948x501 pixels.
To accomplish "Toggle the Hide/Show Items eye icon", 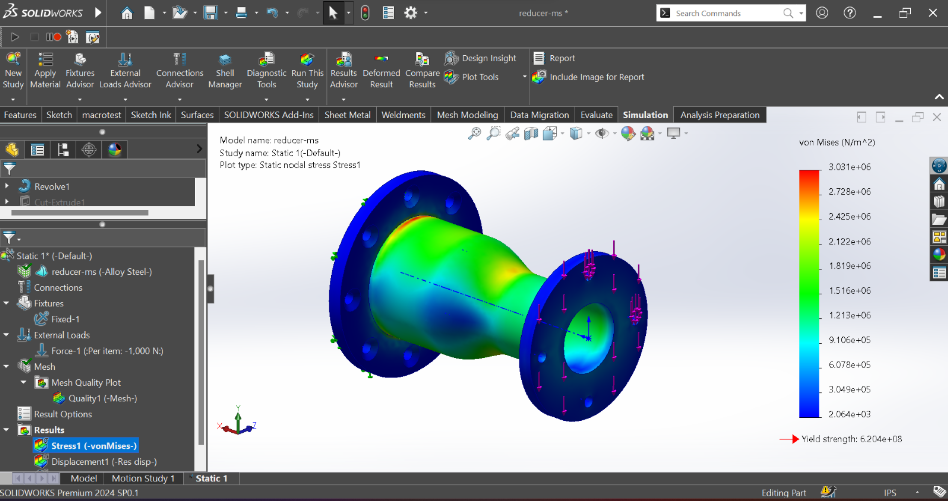I will coord(602,133).
